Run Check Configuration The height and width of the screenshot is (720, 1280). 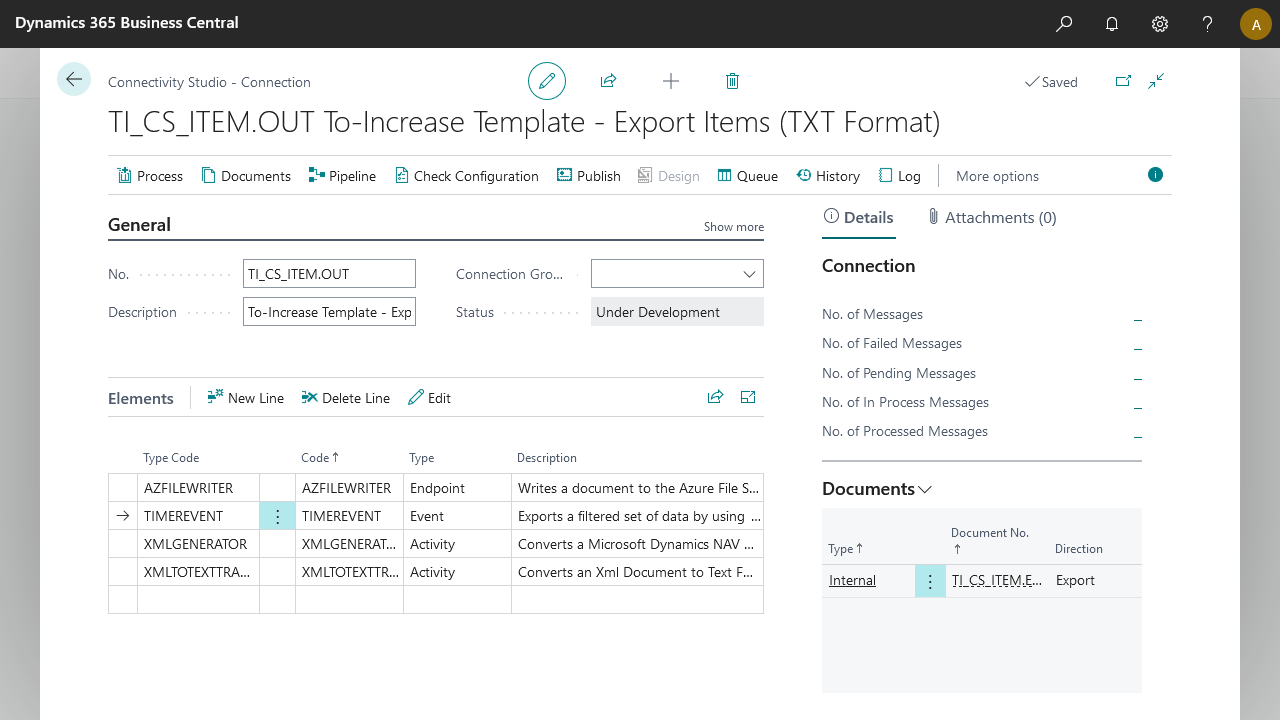pos(467,176)
